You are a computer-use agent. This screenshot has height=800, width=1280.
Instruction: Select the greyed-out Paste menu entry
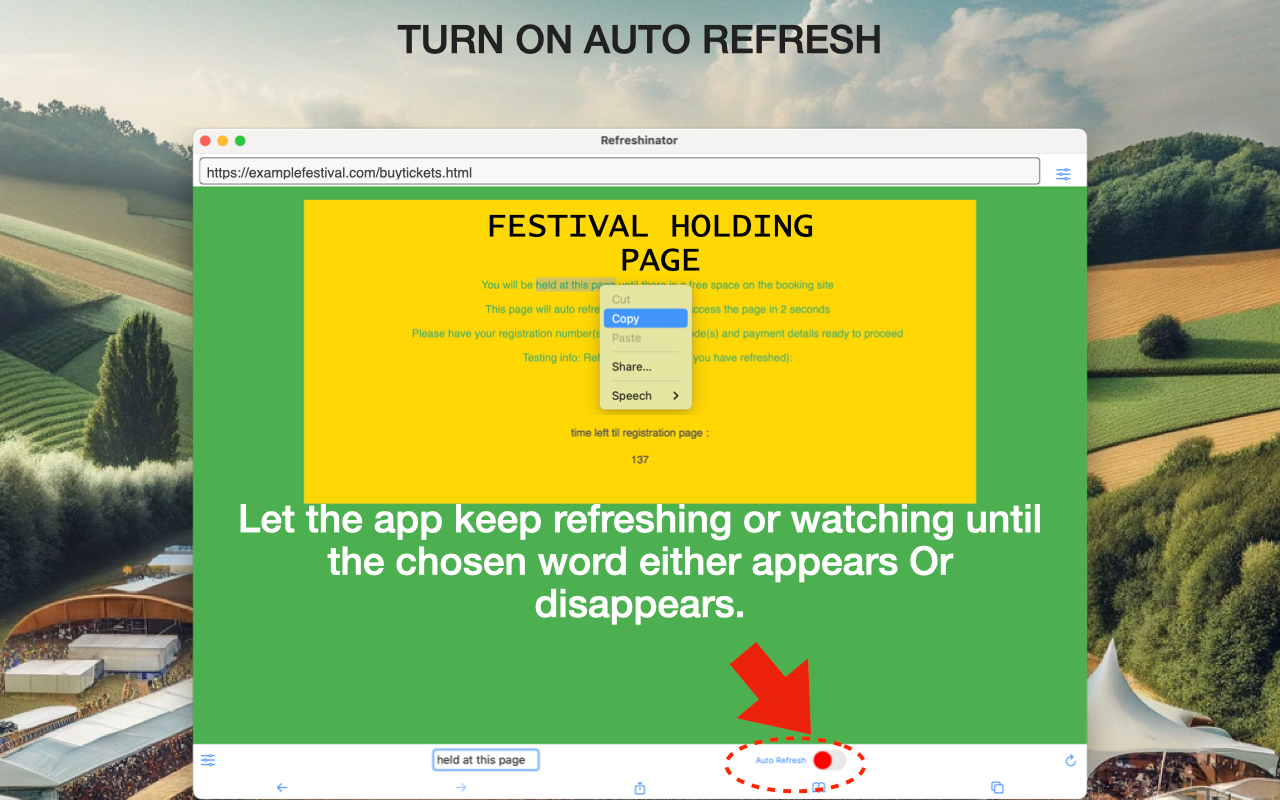pos(645,337)
